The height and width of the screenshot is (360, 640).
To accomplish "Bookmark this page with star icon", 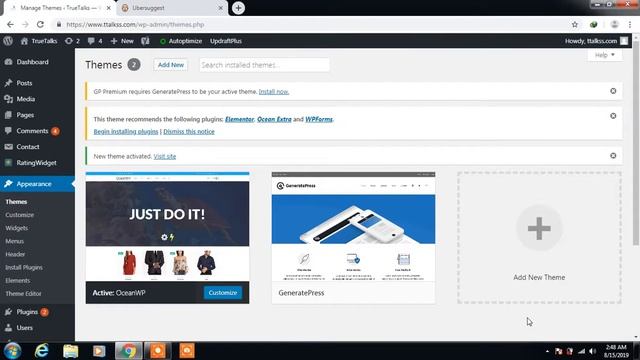I will 575,24.
